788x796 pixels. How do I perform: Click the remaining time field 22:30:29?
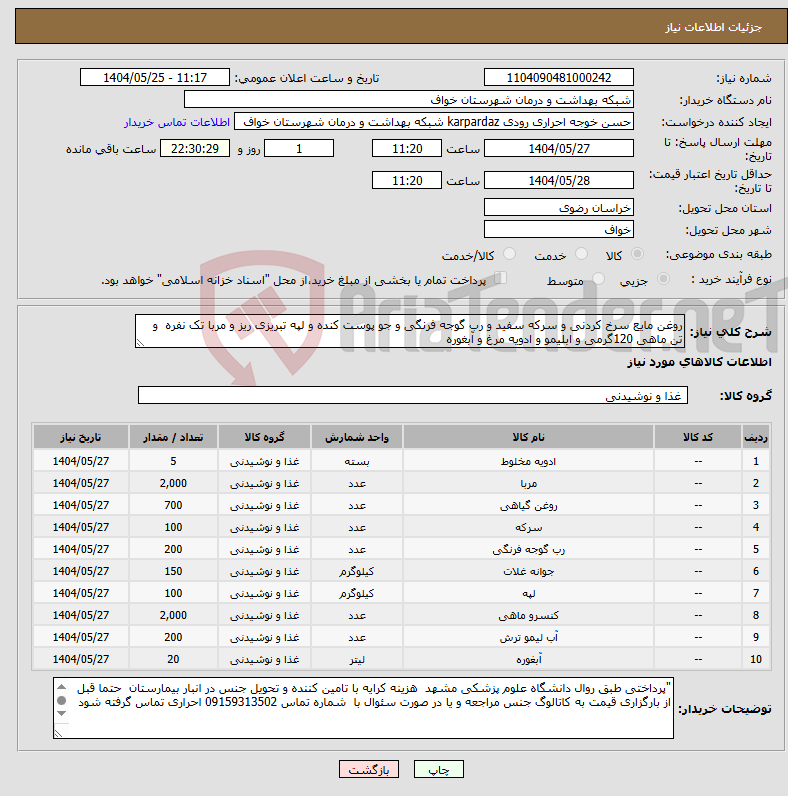195,148
